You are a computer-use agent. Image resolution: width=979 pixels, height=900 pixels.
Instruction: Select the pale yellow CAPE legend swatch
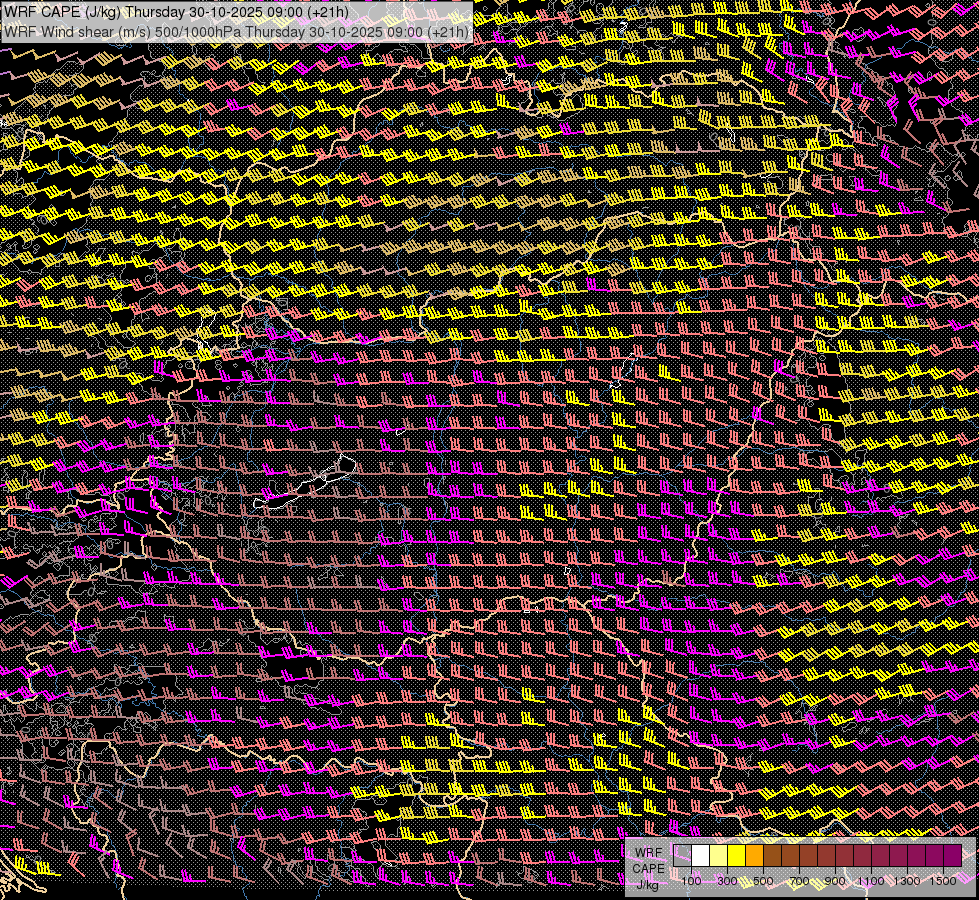point(719,855)
